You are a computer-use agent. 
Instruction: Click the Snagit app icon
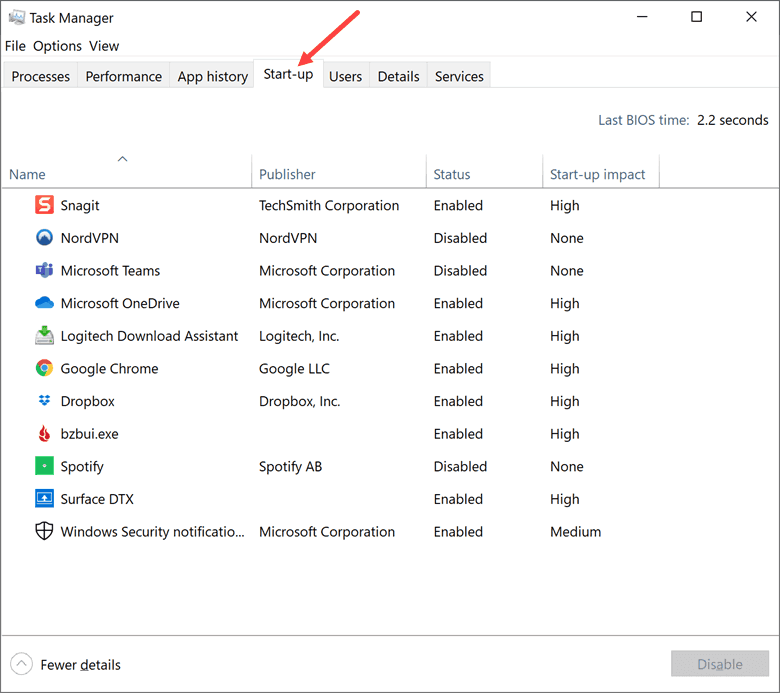(44, 205)
